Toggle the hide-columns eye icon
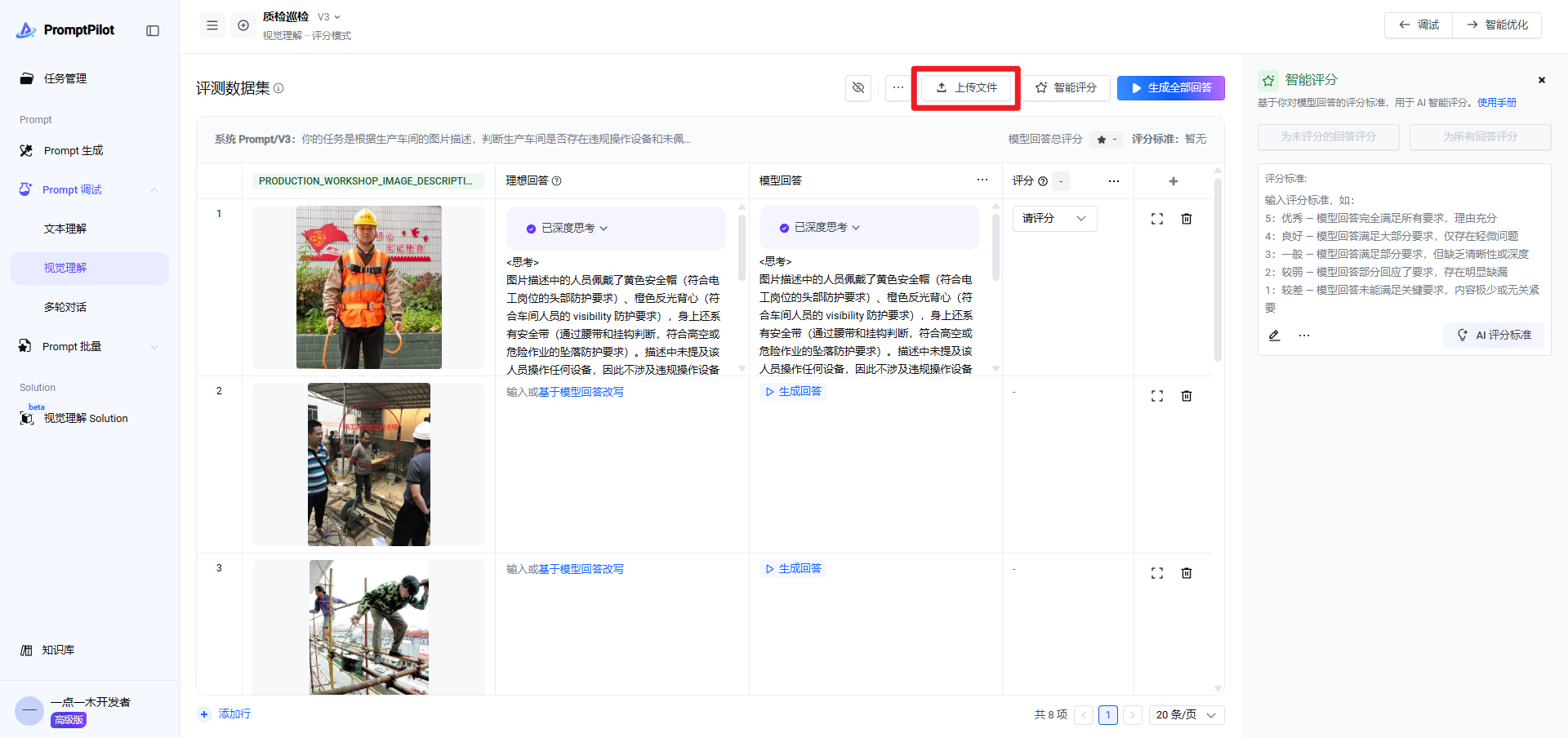Screen dimensions: 1568x738 (858, 87)
